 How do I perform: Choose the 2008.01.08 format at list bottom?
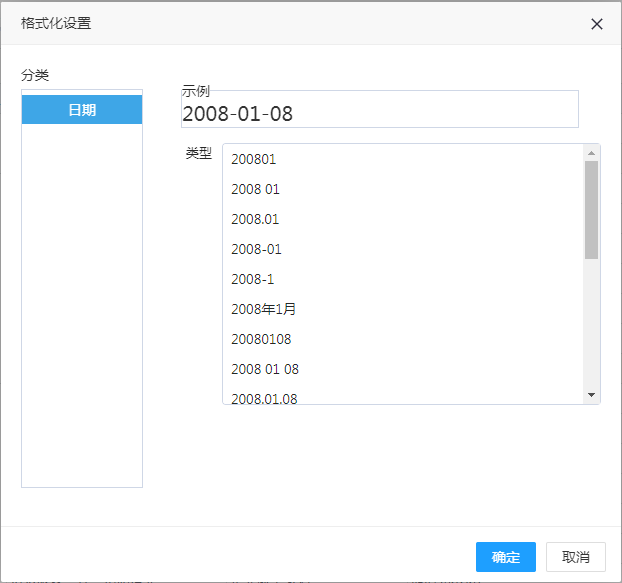click(x=264, y=398)
